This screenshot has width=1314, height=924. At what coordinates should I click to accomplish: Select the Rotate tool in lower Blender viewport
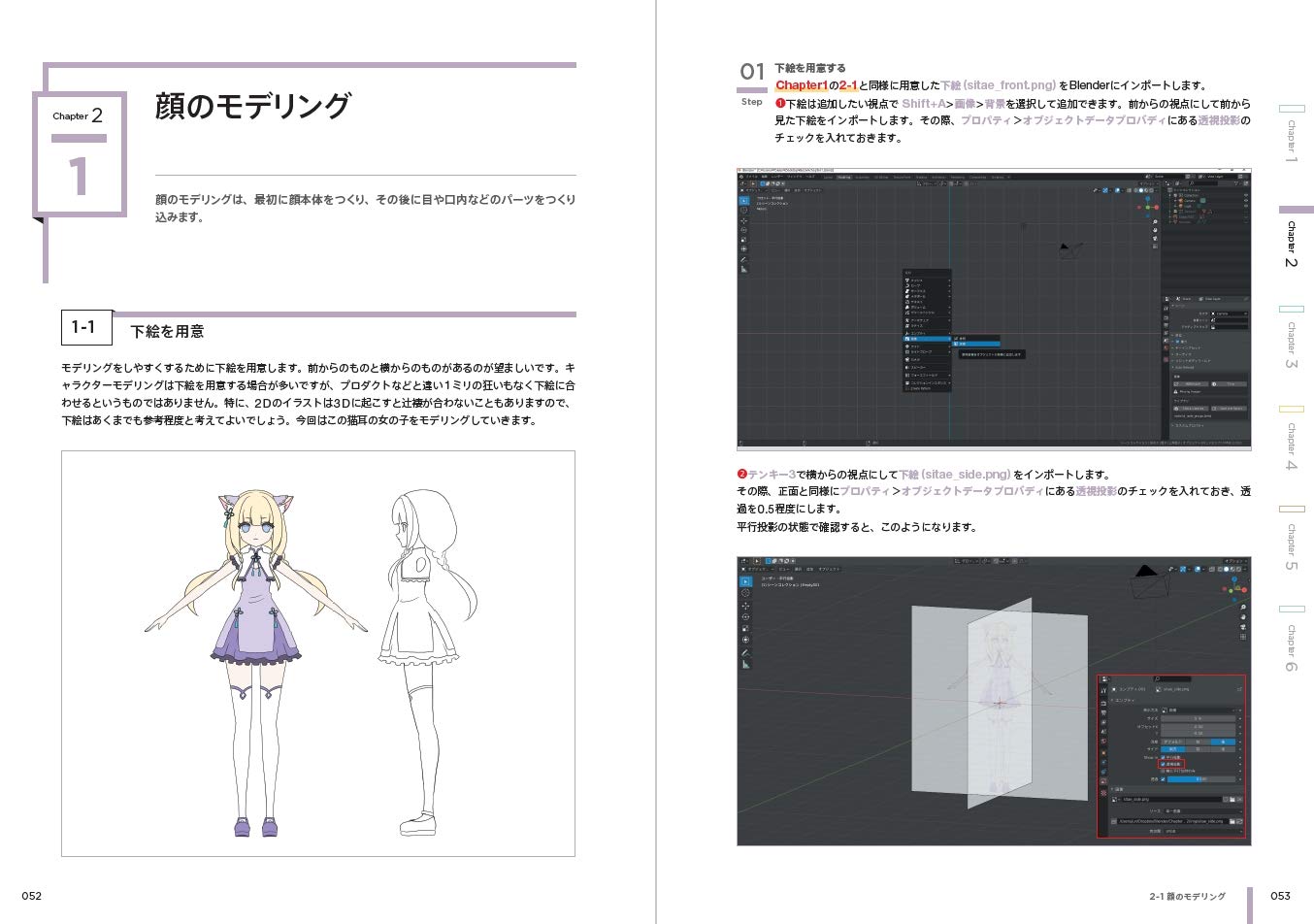[745, 617]
